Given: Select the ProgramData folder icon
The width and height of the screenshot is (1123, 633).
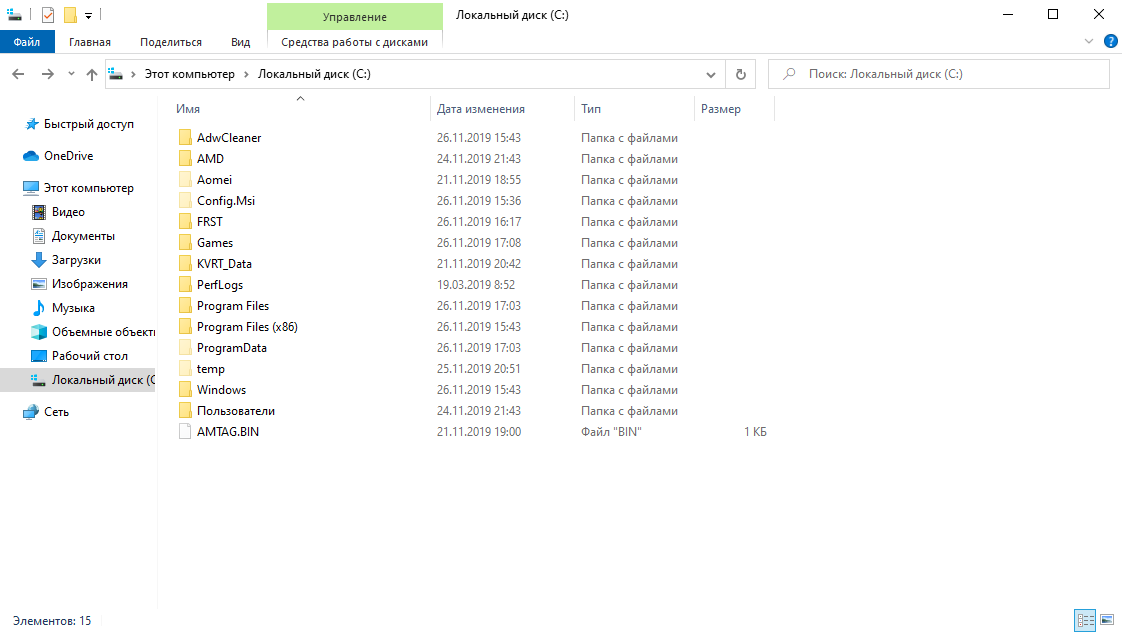Looking at the screenshot, I should 185,347.
